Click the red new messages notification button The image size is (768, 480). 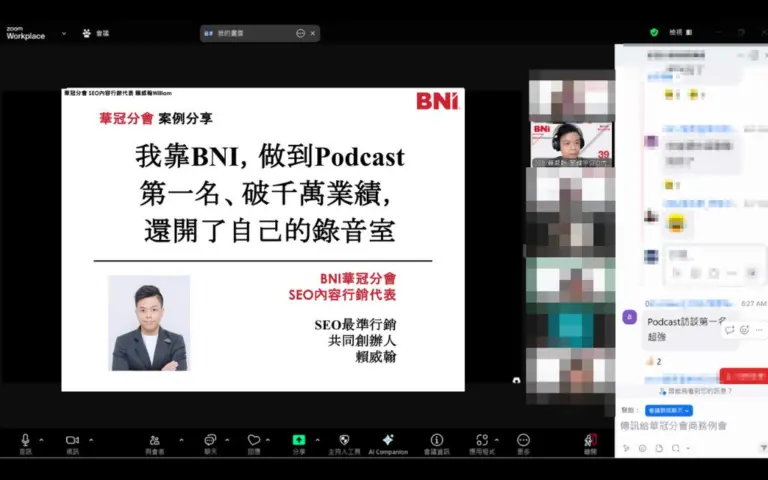click(x=743, y=376)
